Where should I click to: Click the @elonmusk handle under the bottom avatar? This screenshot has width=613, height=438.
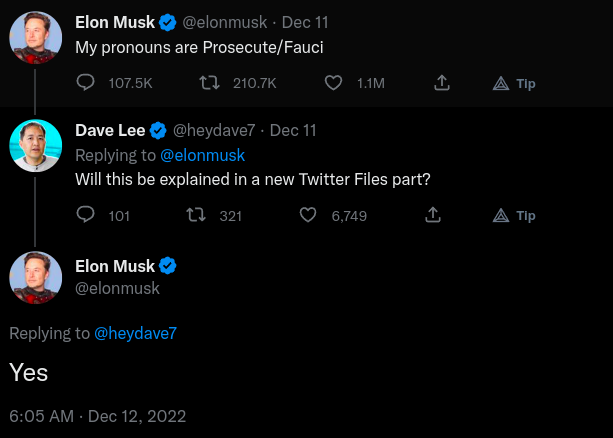click(118, 288)
